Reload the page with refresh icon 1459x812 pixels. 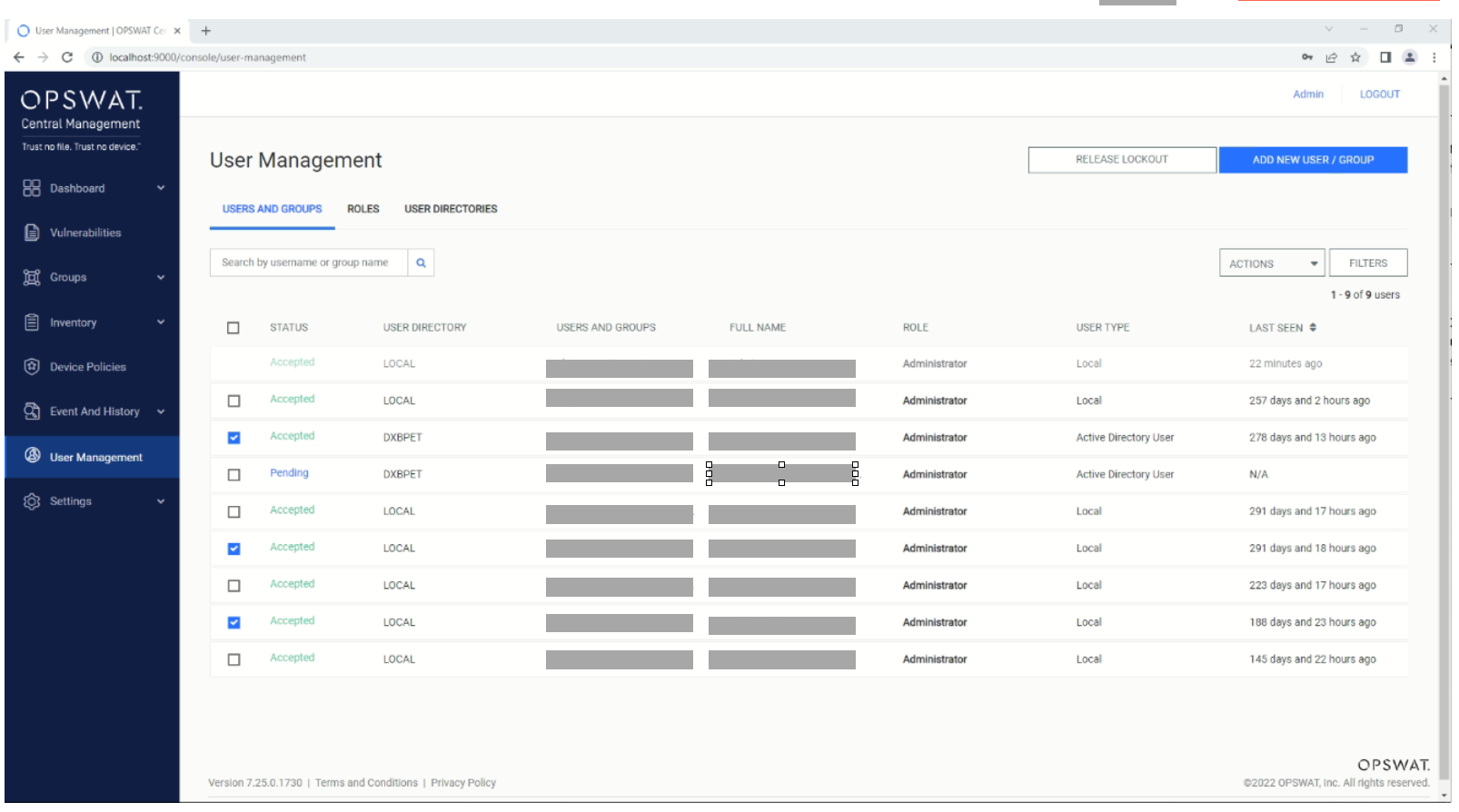pyautogui.click(x=66, y=57)
